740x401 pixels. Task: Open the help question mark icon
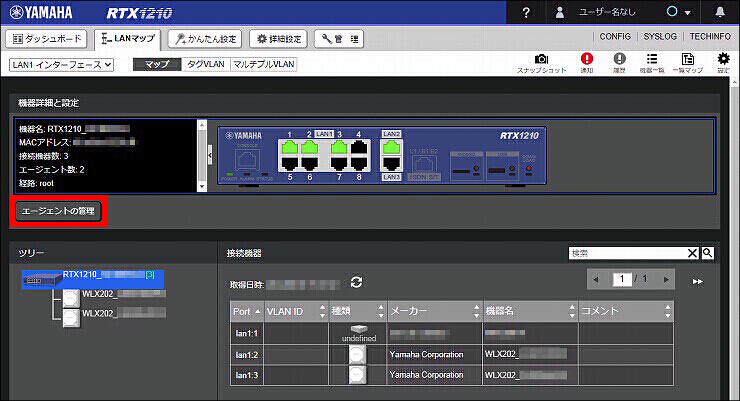pyautogui.click(x=526, y=12)
